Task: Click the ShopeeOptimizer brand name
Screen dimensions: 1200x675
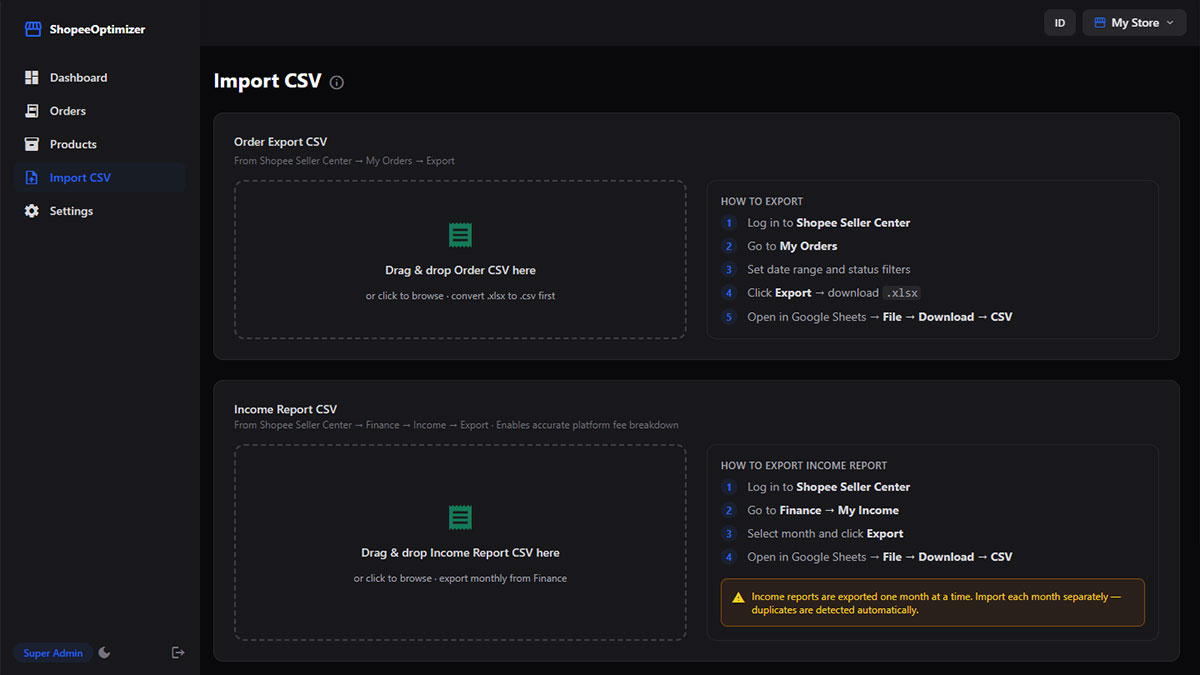Action: click(97, 29)
